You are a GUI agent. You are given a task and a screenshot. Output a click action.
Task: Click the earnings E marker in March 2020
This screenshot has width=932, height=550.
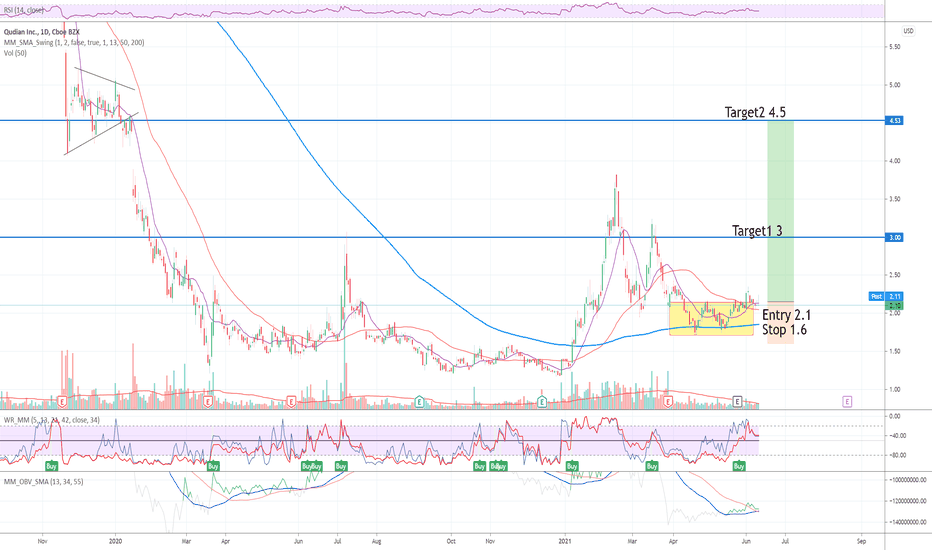208,402
